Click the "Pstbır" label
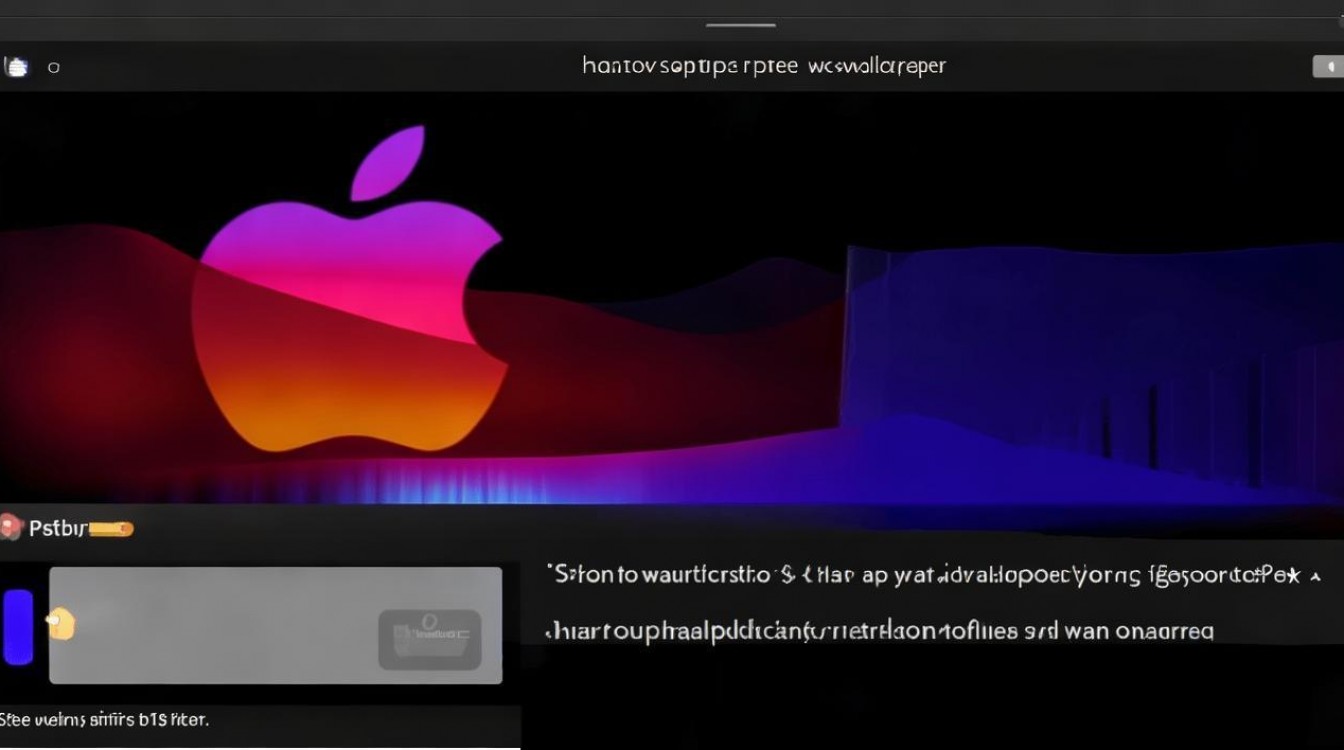The height and width of the screenshot is (750, 1344). click(58, 528)
